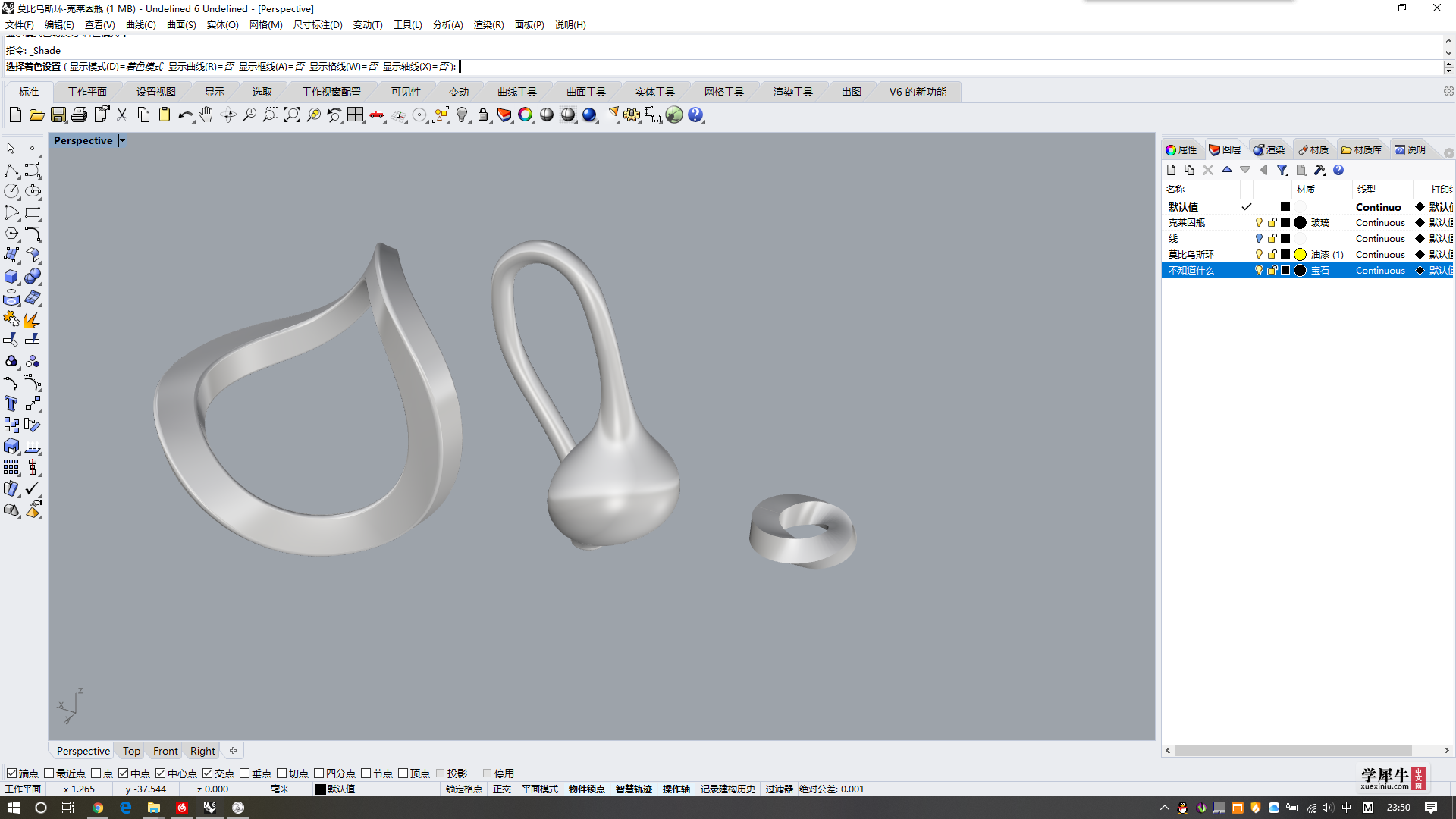
Task: Click the Zoom Extents icon
Action: (x=292, y=115)
